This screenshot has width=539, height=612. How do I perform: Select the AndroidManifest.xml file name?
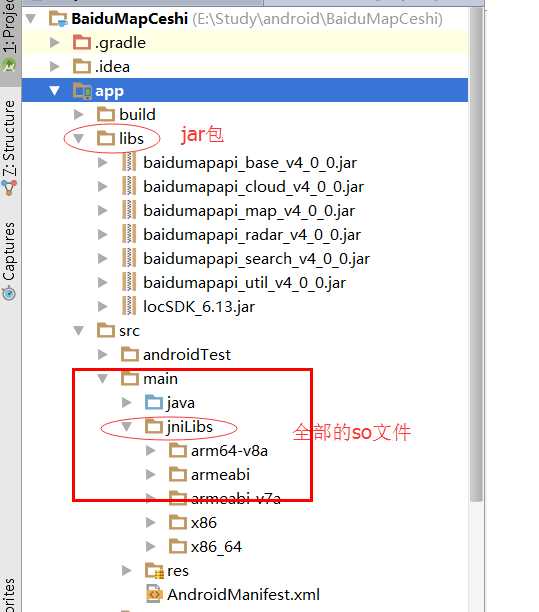click(244, 594)
